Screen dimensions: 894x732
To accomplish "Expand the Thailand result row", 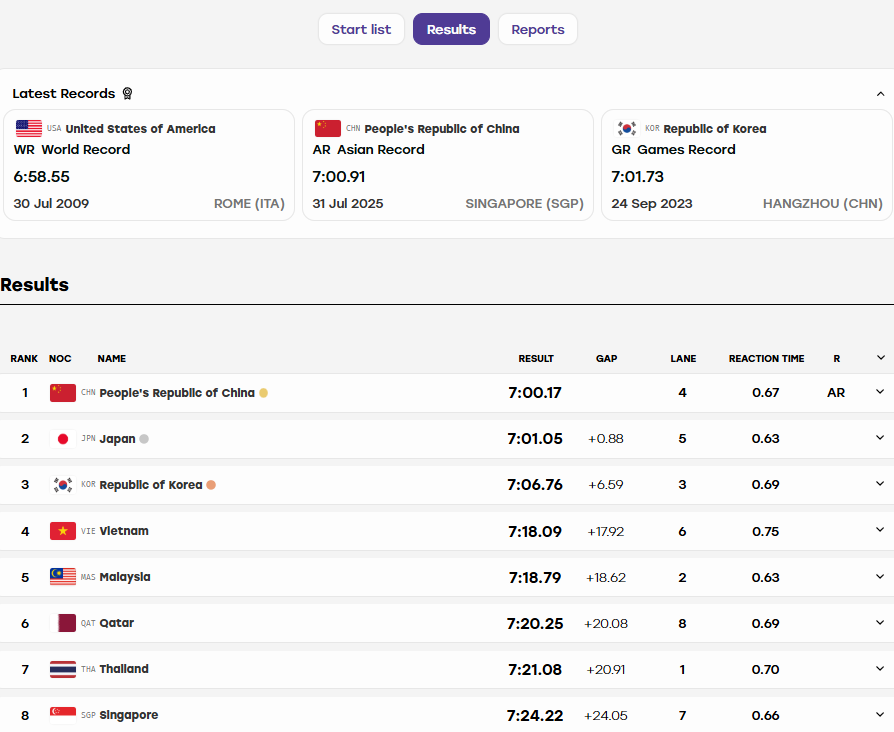I will (x=880, y=669).
